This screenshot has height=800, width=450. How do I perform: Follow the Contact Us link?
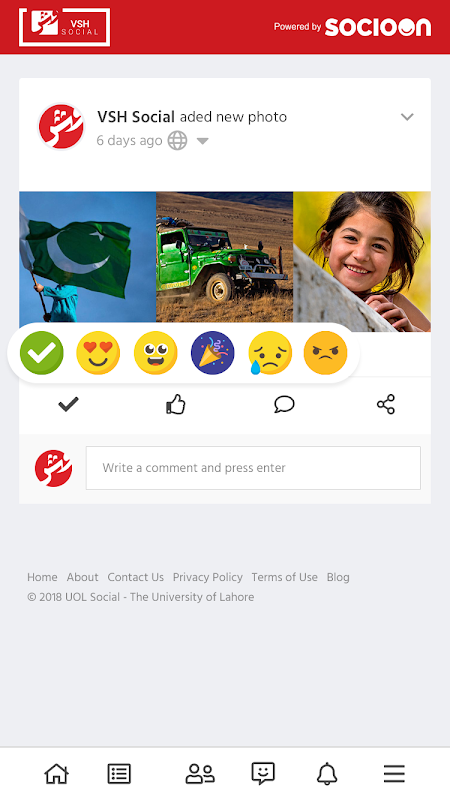point(136,577)
